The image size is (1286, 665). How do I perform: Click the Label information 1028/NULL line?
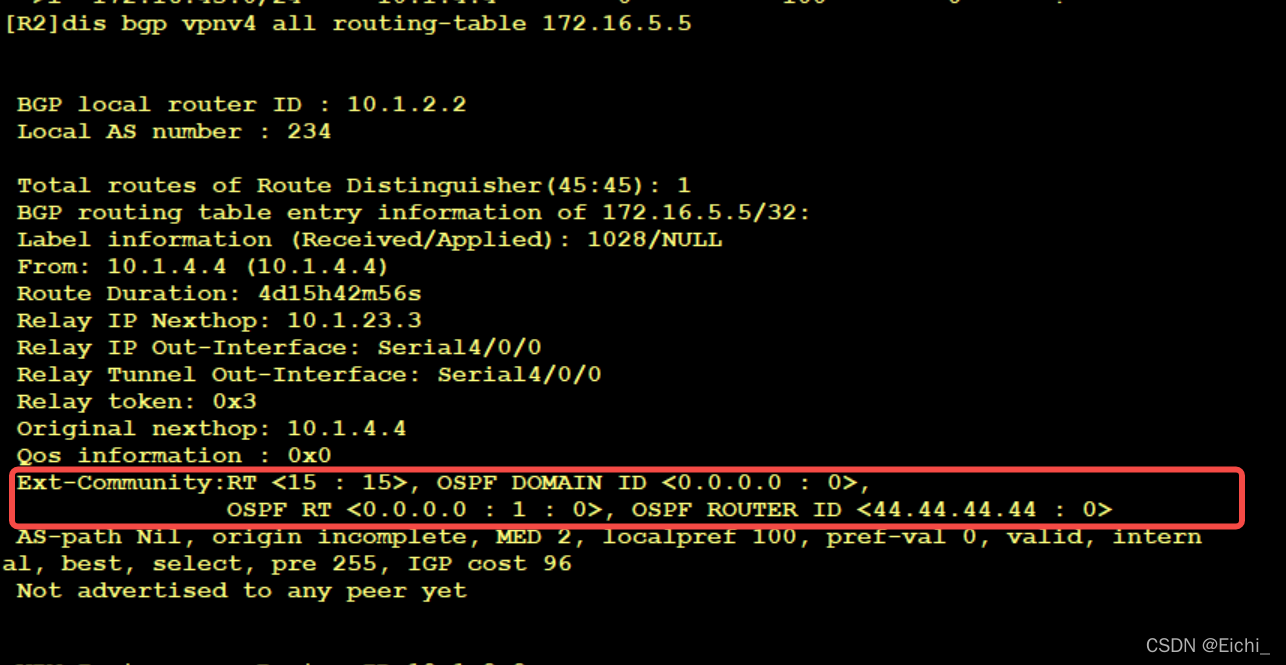click(369, 240)
